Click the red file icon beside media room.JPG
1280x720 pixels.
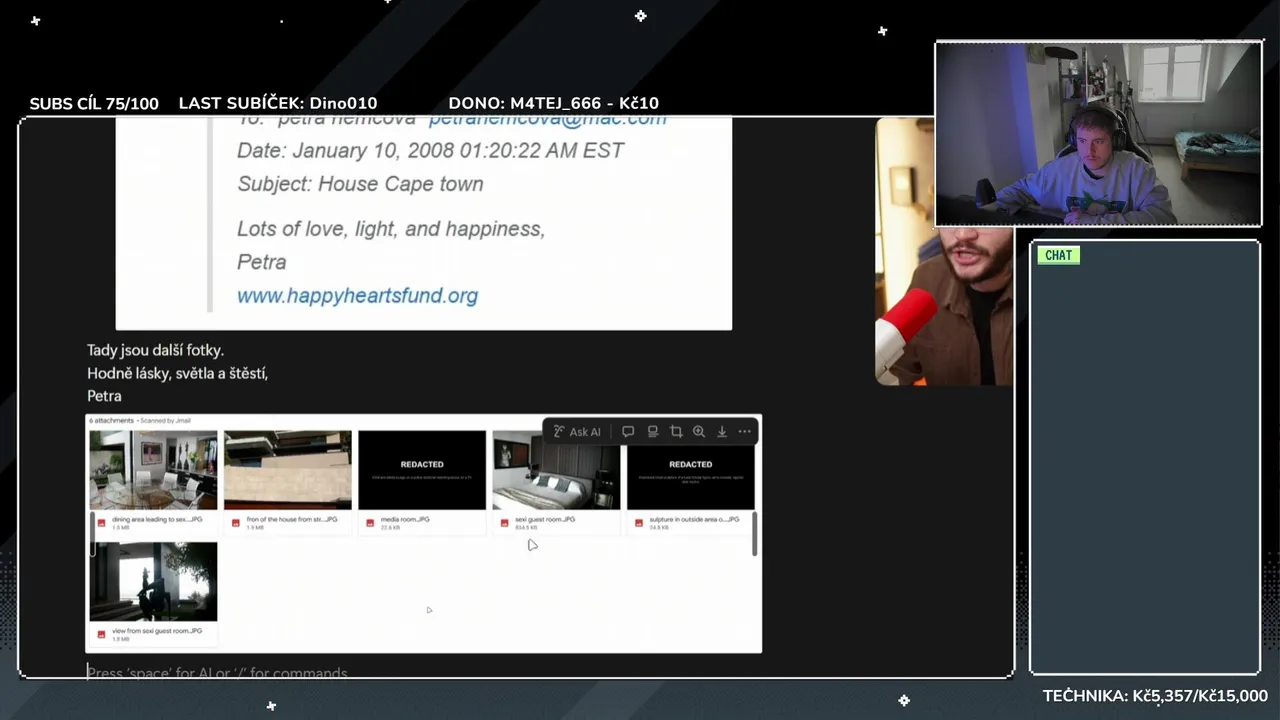[370, 523]
